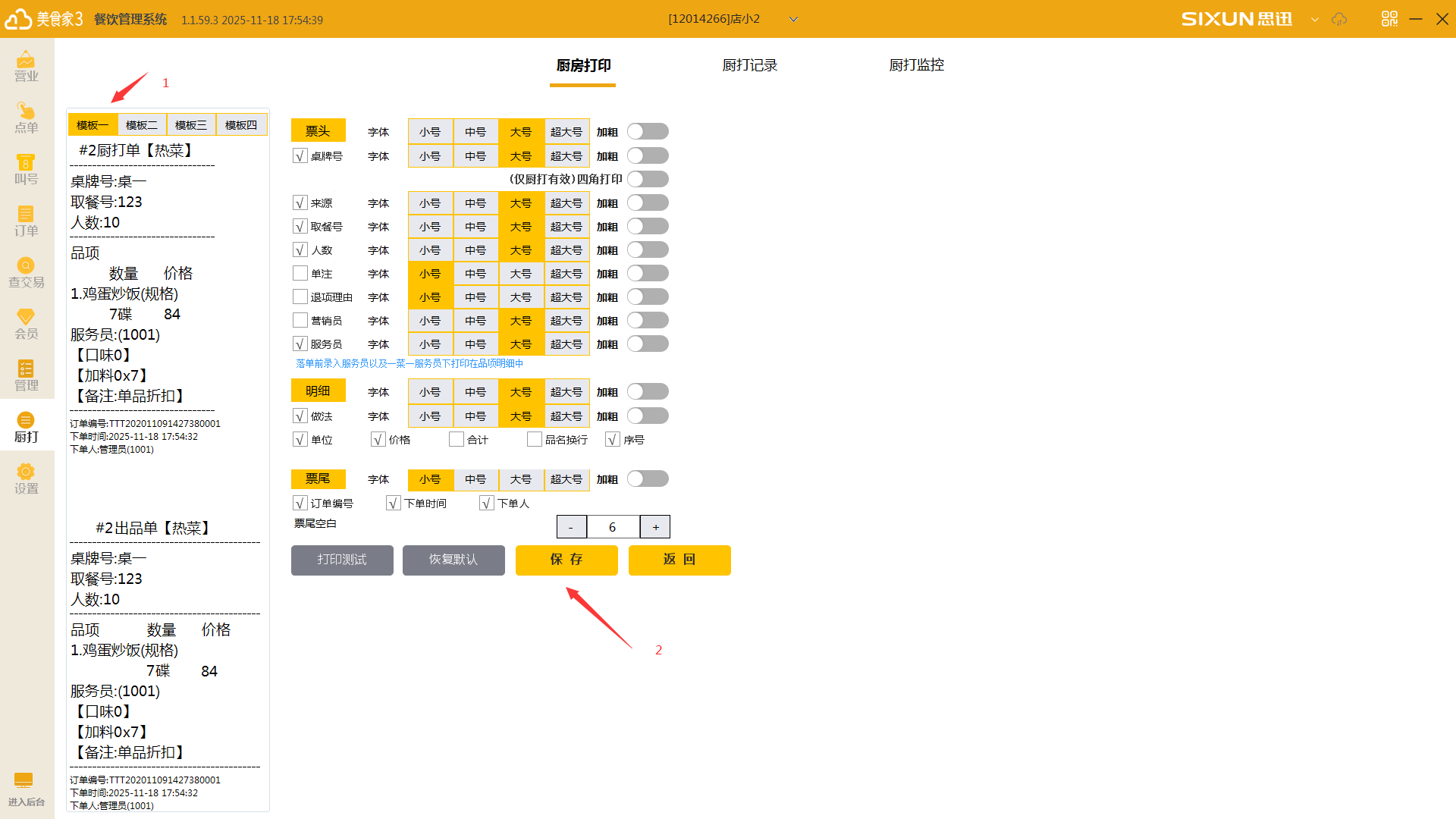Switch to the 厨打记录 tab
The image size is (1456, 819).
[749, 65]
